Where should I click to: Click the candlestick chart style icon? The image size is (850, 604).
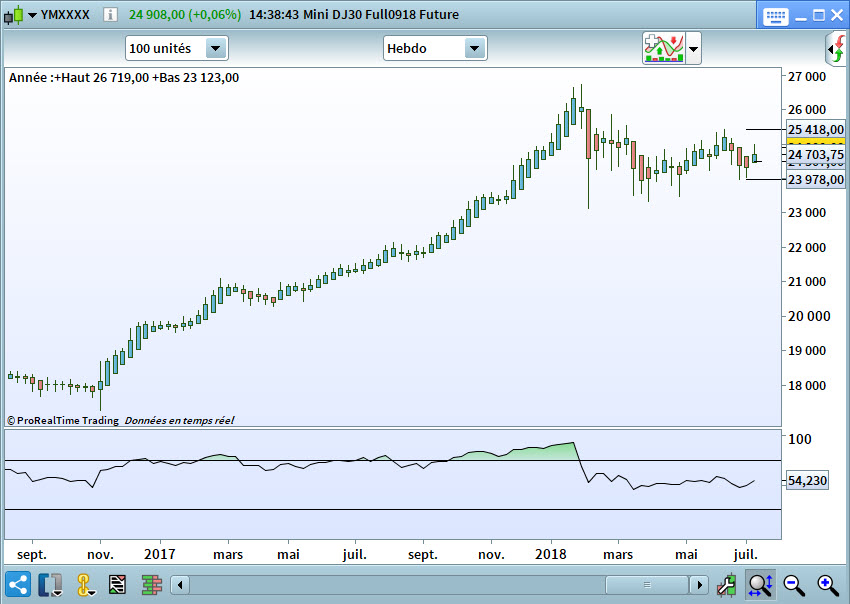14,15
